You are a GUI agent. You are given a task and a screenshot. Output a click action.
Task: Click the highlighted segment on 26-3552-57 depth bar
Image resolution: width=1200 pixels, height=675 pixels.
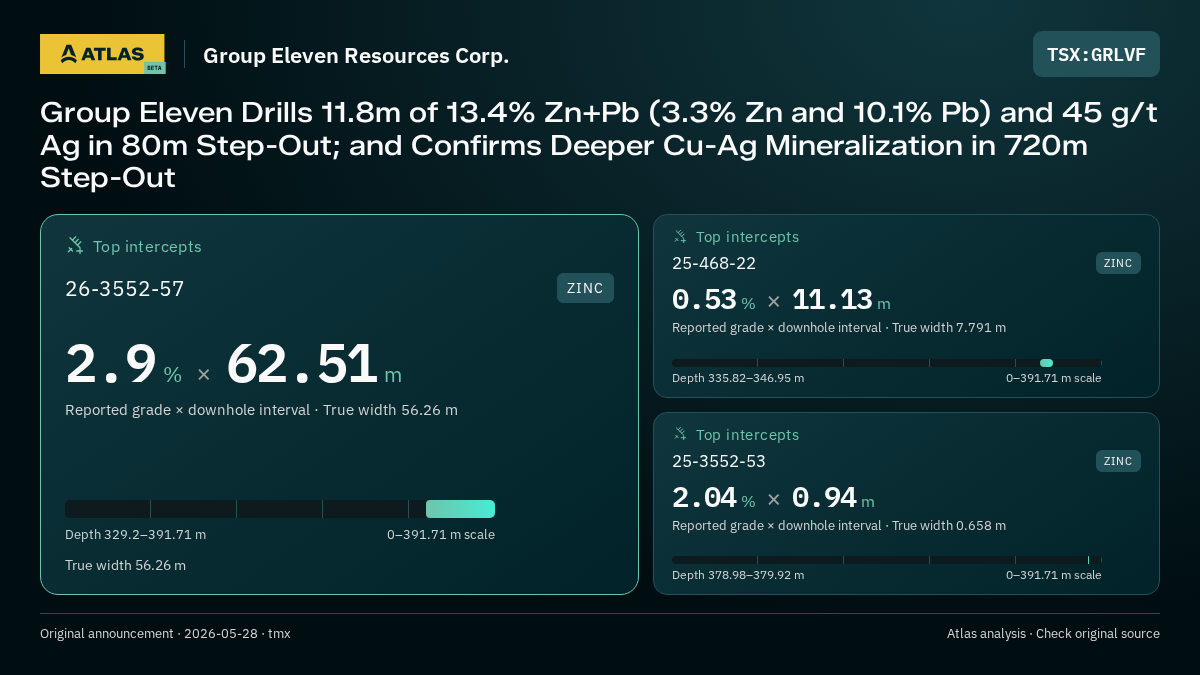[460, 509]
